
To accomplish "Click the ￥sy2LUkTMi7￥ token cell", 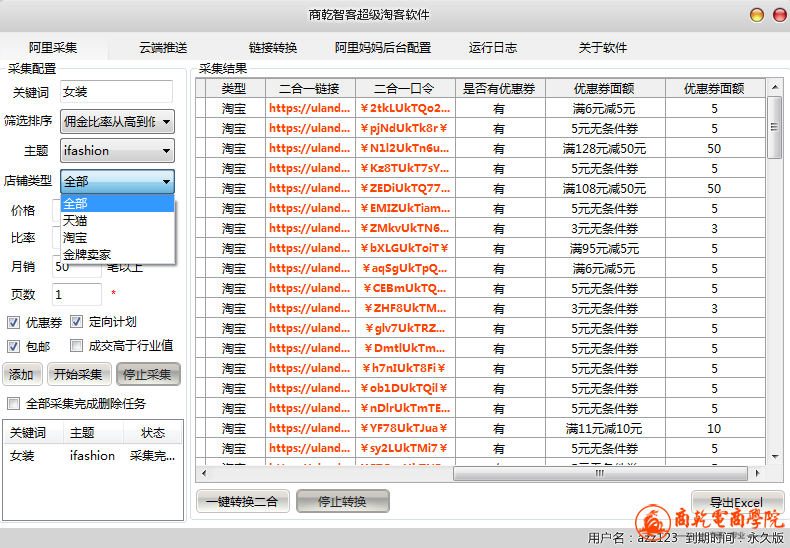I will (405, 448).
